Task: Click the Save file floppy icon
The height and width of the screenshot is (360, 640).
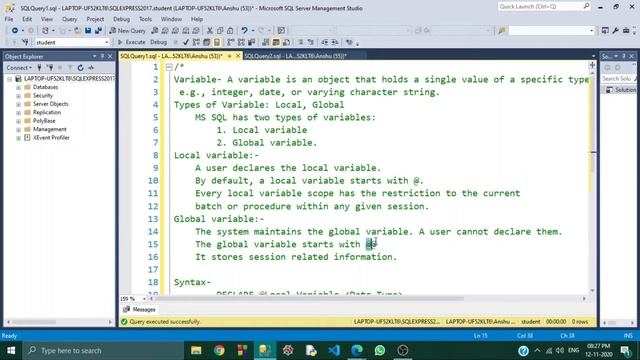Action: [x=88, y=31]
